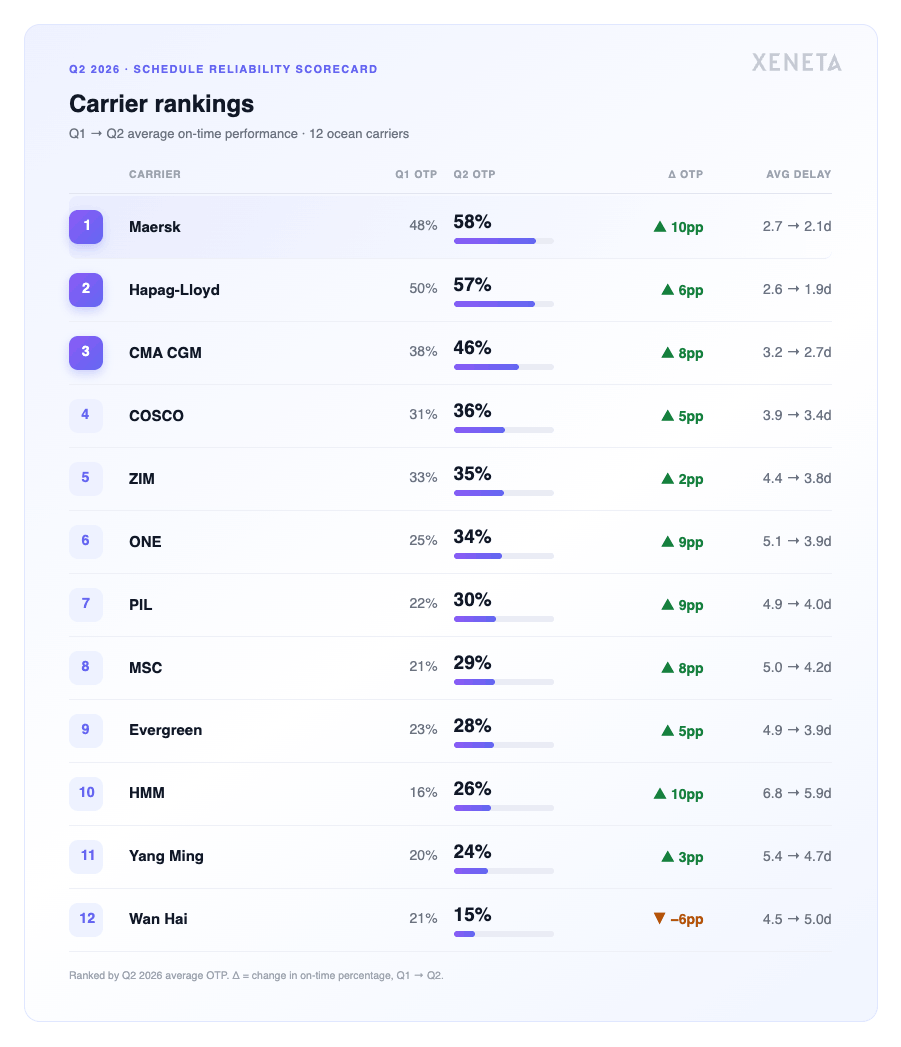
Task: Click the Carrier rankings title
Action: [162, 104]
